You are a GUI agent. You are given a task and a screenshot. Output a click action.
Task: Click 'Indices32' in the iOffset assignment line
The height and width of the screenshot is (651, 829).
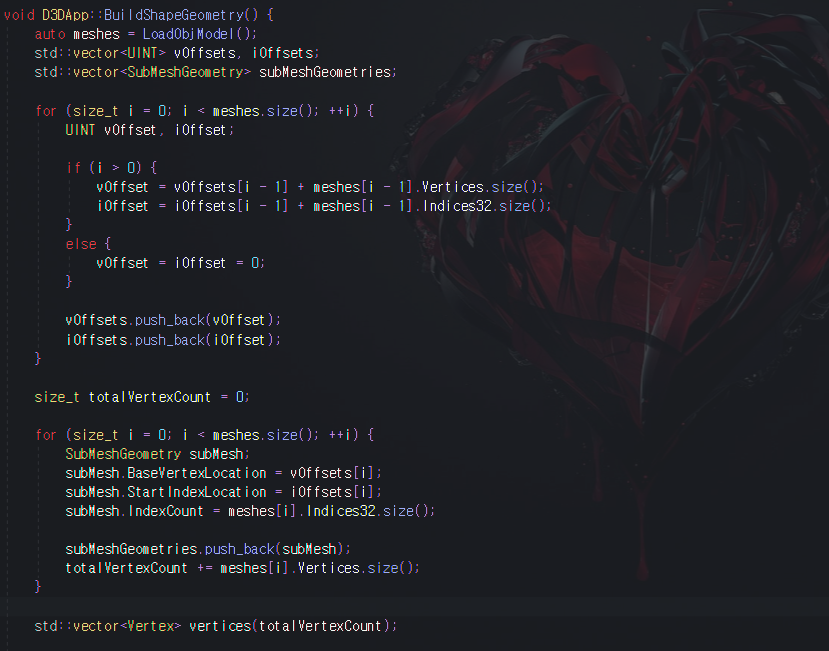click(457, 206)
